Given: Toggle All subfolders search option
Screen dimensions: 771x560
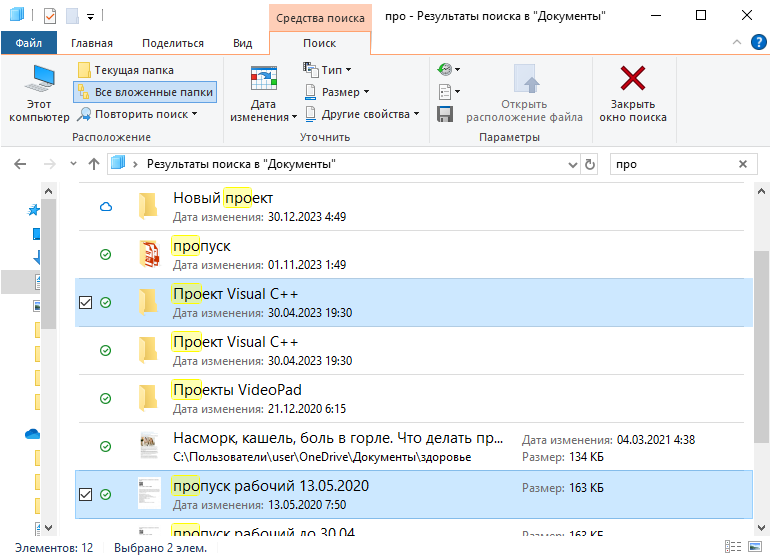Looking at the screenshot, I should [x=145, y=92].
